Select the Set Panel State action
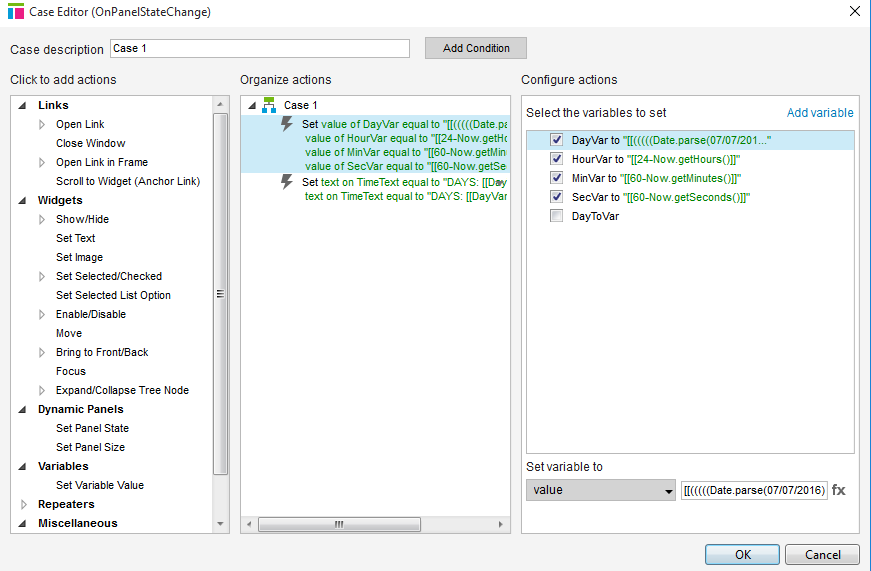Viewport: 871px width, 571px height. [x=92, y=428]
